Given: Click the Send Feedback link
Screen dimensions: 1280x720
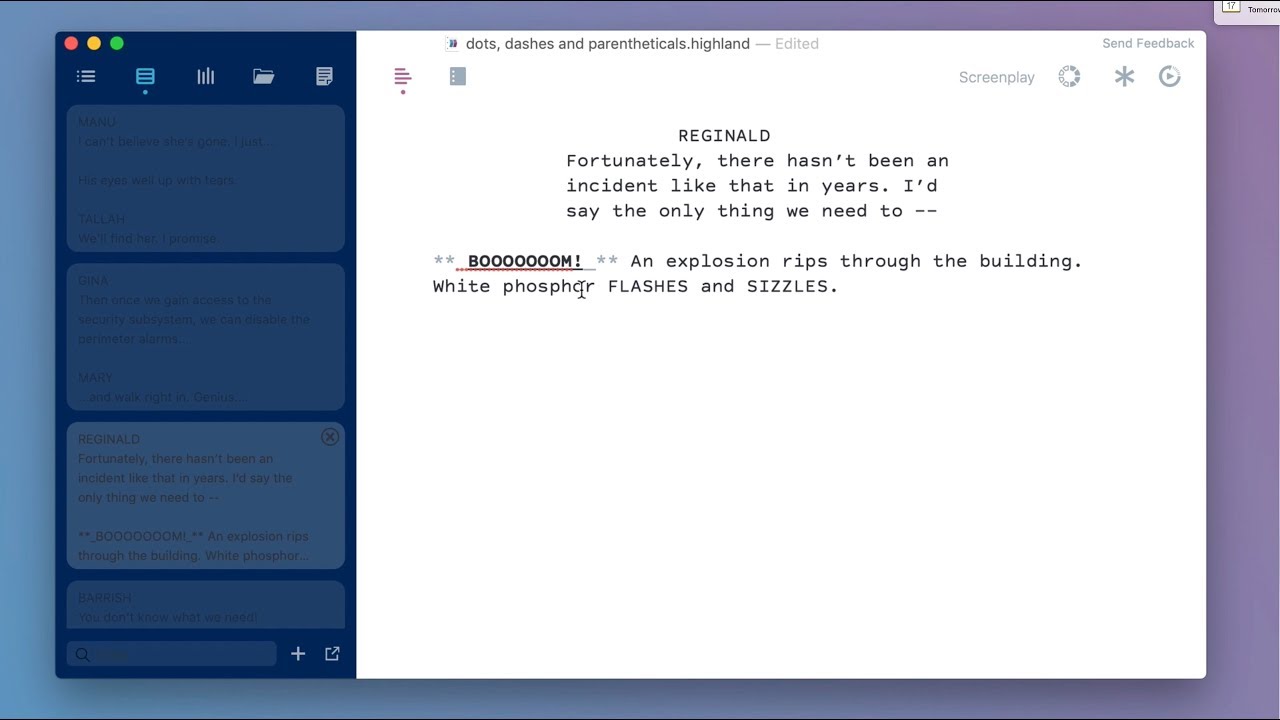Looking at the screenshot, I should click(x=1148, y=43).
